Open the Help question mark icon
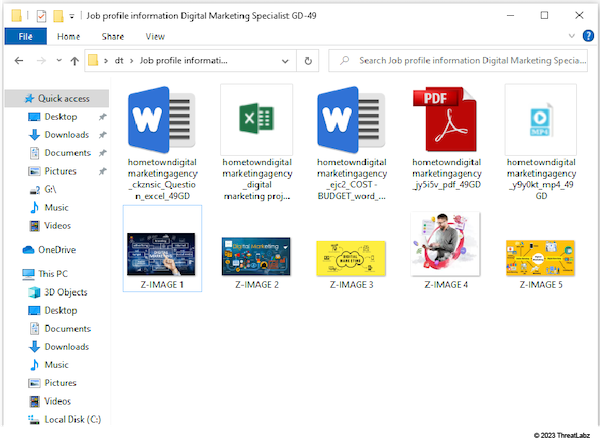This screenshot has height=445, width=600. coord(589,36)
